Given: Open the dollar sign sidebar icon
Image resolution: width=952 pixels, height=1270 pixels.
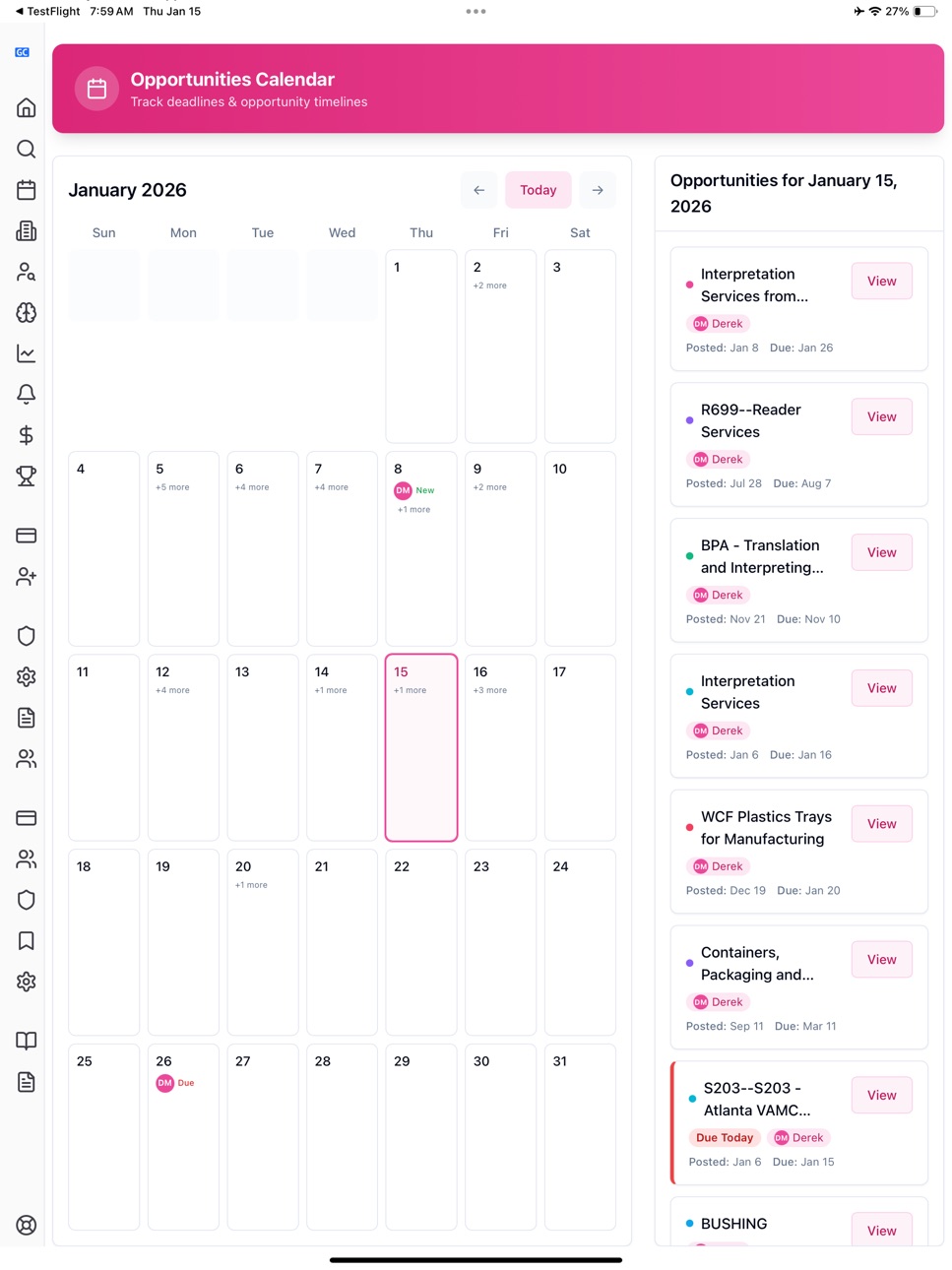Looking at the screenshot, I should tap(27, 435).
